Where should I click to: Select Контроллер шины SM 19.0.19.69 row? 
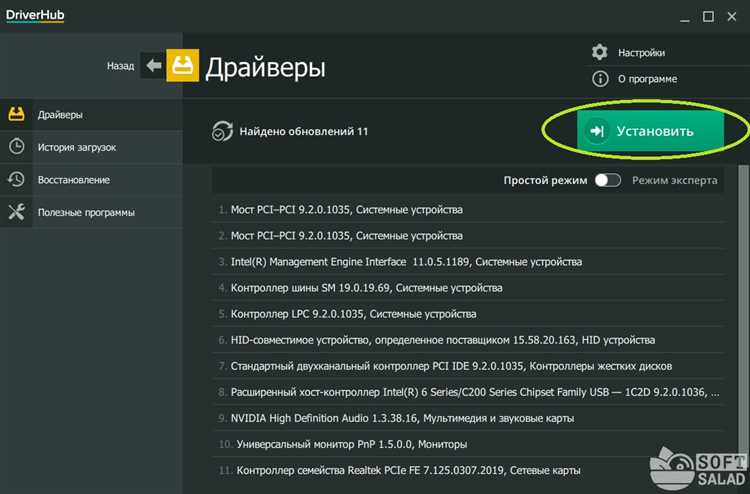click(468, 288)
